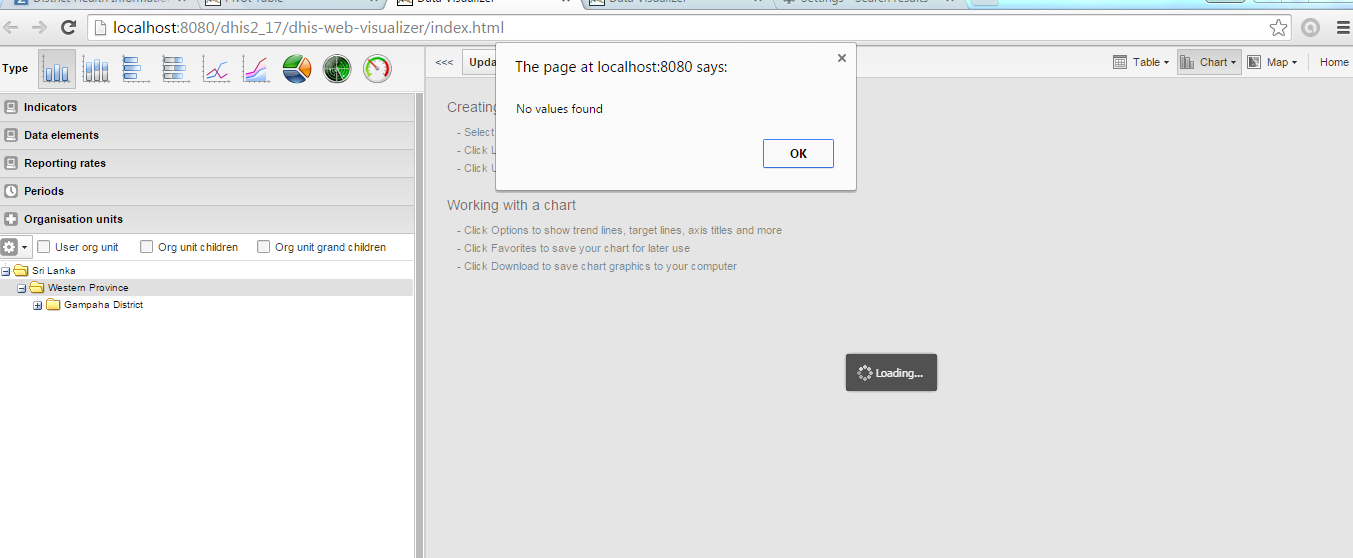Collapse the Western Province tree node
The height and width of the screenshot is (558, 1353).
[x=22, y=288]
